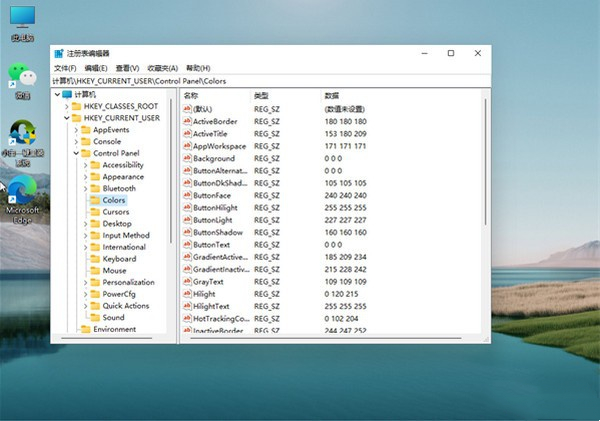Image resolution: width=600 pixels, height=421 pixels.
Task: Select the Desktop key in tree
Action: (116, 224)
